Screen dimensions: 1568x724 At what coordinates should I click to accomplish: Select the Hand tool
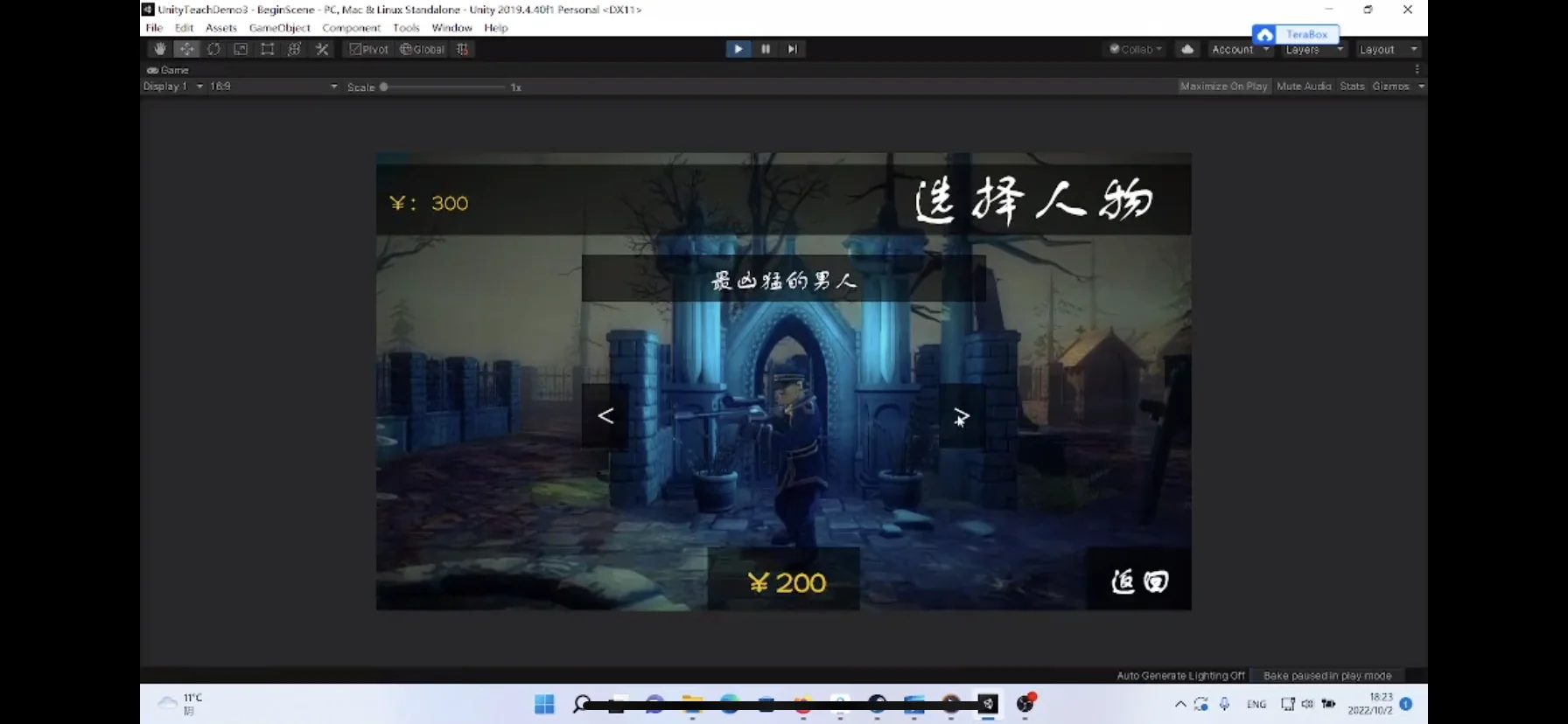(x=159, y=49)
